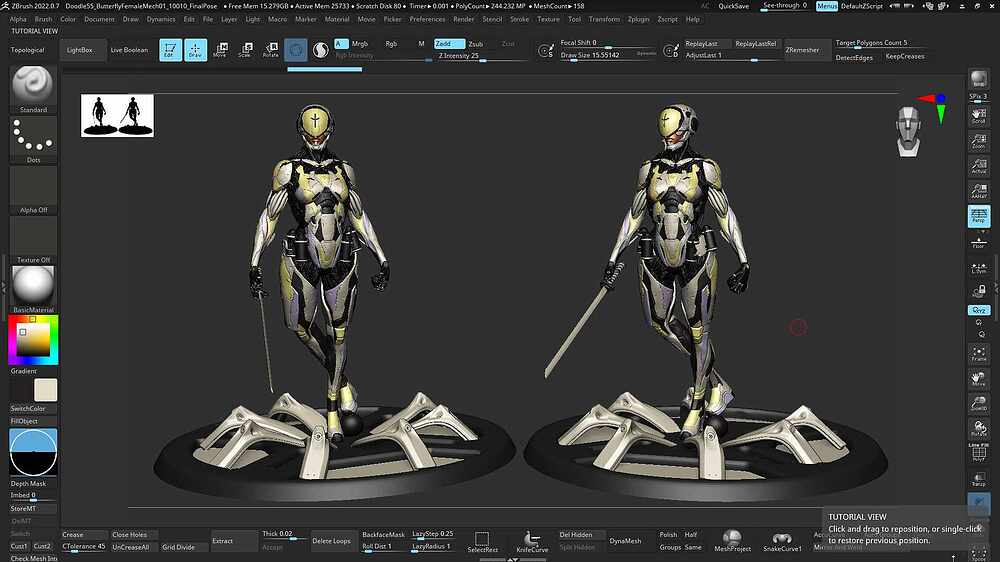The image size is (1000, 562).
Task: Open the Transform menu
Action: (604, 19)
